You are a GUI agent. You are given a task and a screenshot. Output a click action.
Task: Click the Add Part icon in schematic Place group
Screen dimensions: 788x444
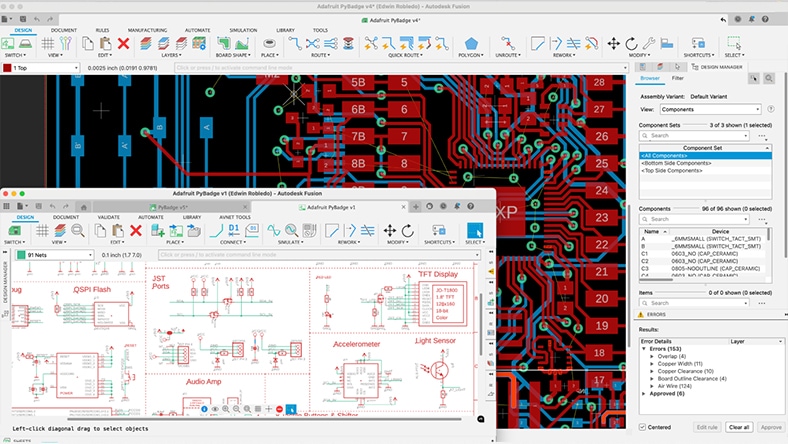pyautogui.click(x=158, y=231)
